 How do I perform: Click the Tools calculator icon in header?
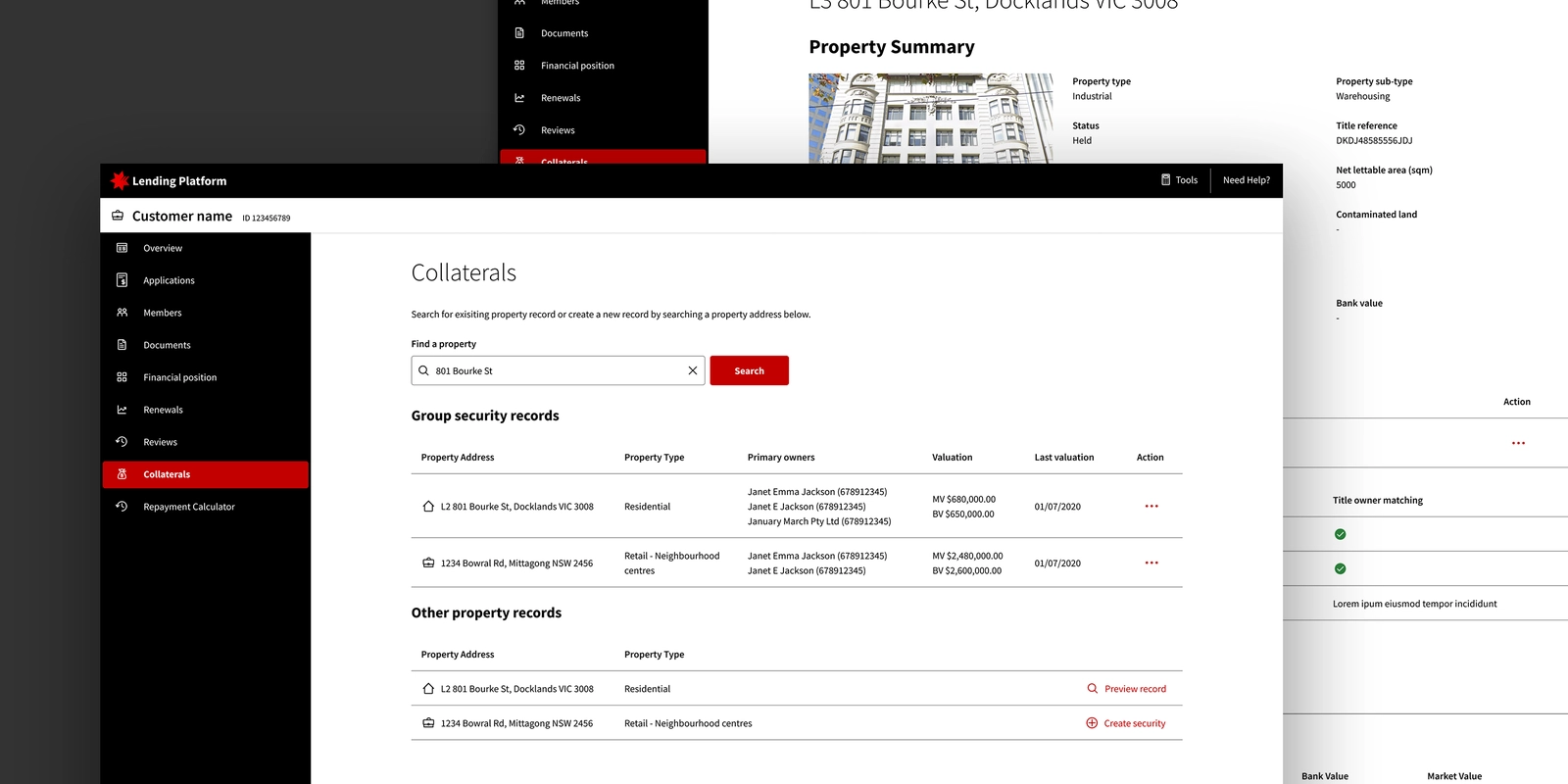[x=1165, y=180]
